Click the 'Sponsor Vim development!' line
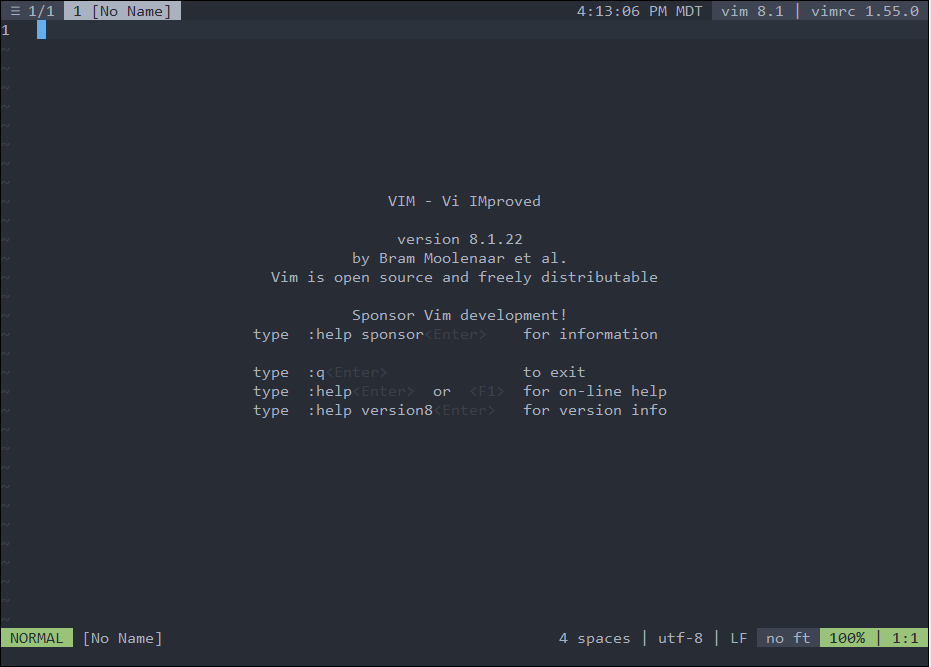Screen dimensions: 931x667 click(459, 315)
